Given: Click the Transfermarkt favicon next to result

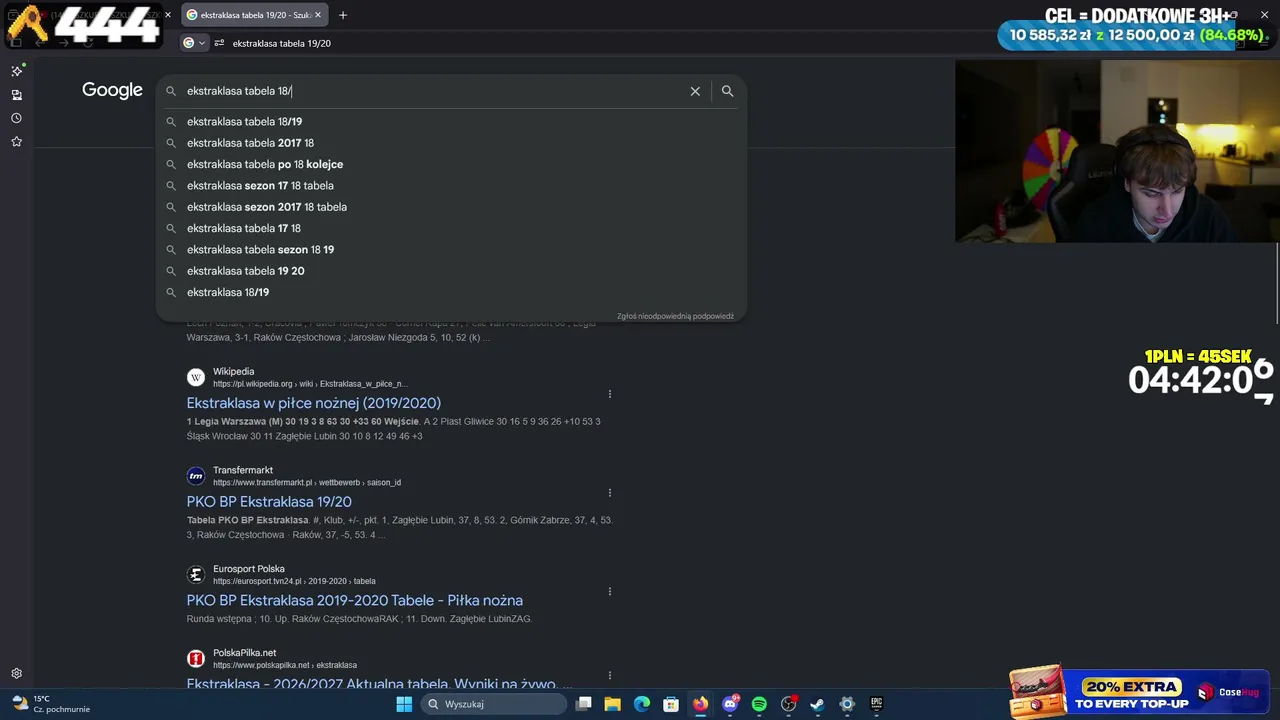Looking at the screenshot, I should pyautogui.click(x=196, y=476).
